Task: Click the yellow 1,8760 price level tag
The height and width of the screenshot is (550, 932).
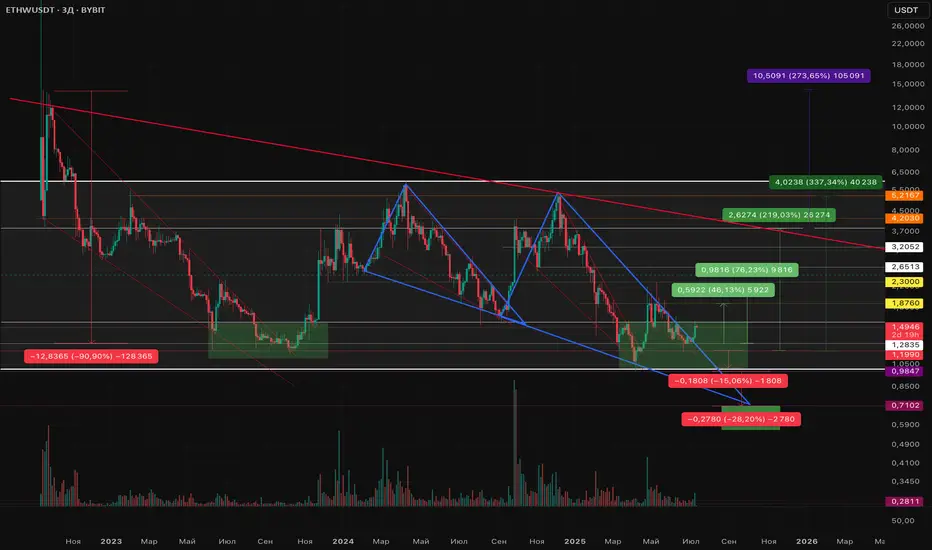Action: pos(904,303)
